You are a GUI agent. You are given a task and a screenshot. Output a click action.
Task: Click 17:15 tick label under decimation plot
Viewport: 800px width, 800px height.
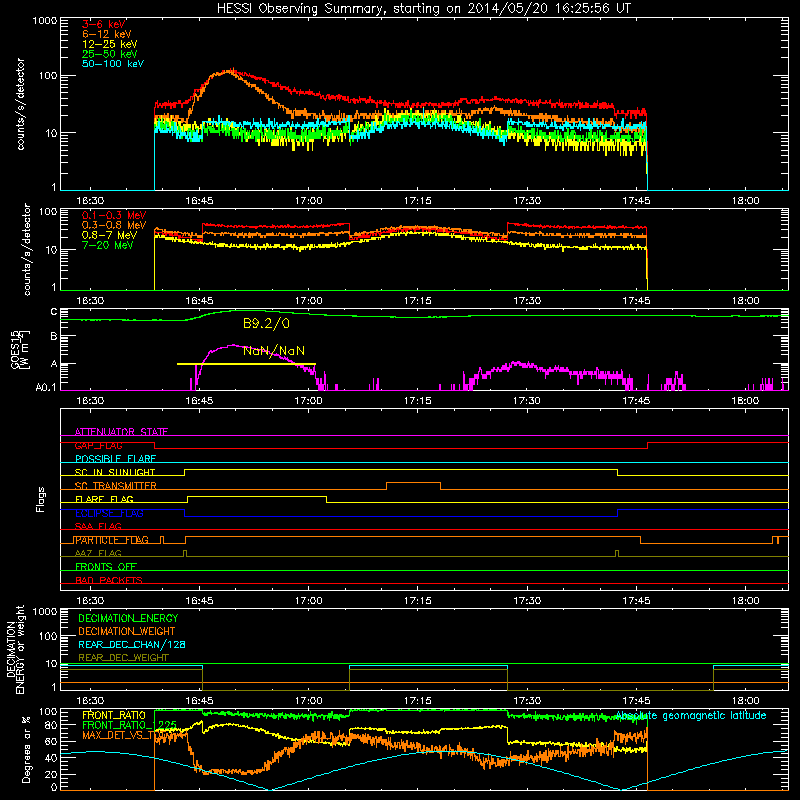(x=418, y=701)
